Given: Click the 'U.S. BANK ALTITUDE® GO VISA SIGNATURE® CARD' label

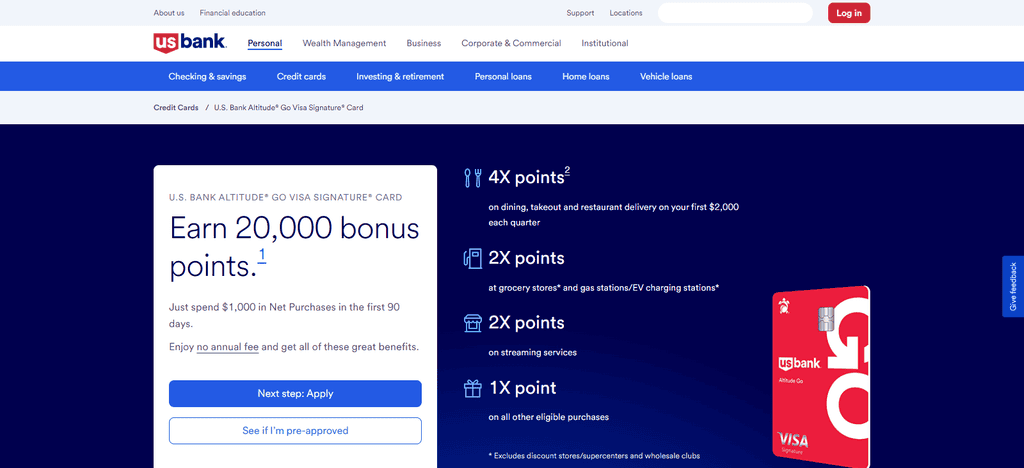Looking at the screenshot, I should coord(285,197).
